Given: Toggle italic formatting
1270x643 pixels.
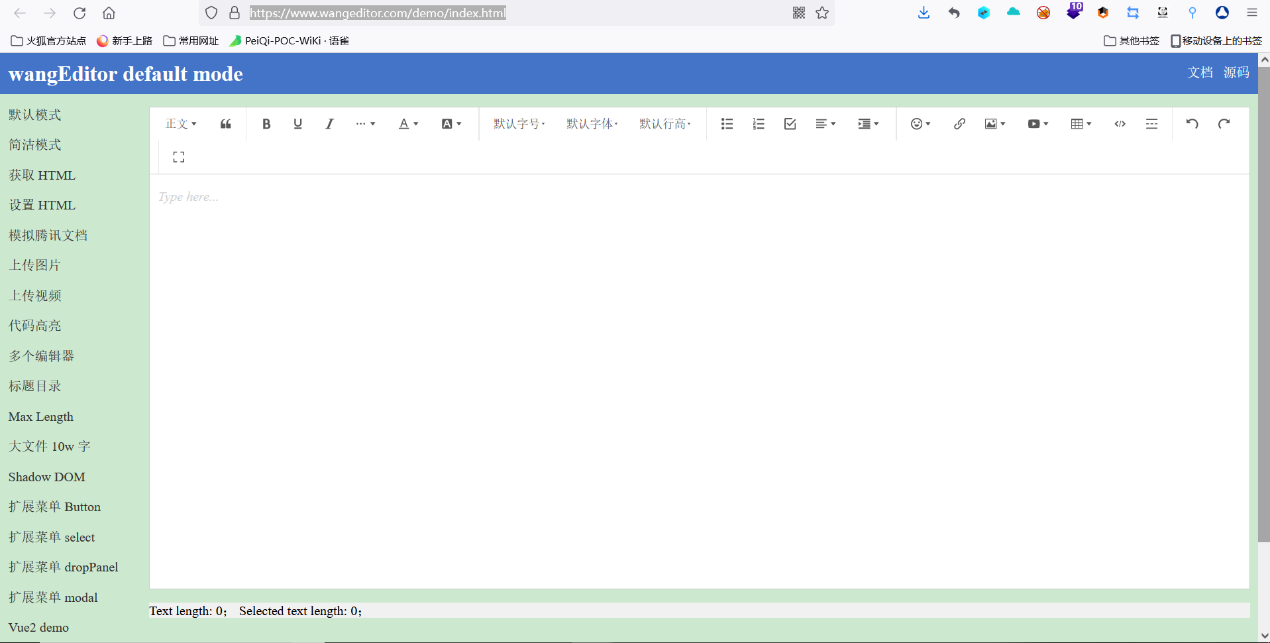Looking at the screenshot, I should point(329,124).
